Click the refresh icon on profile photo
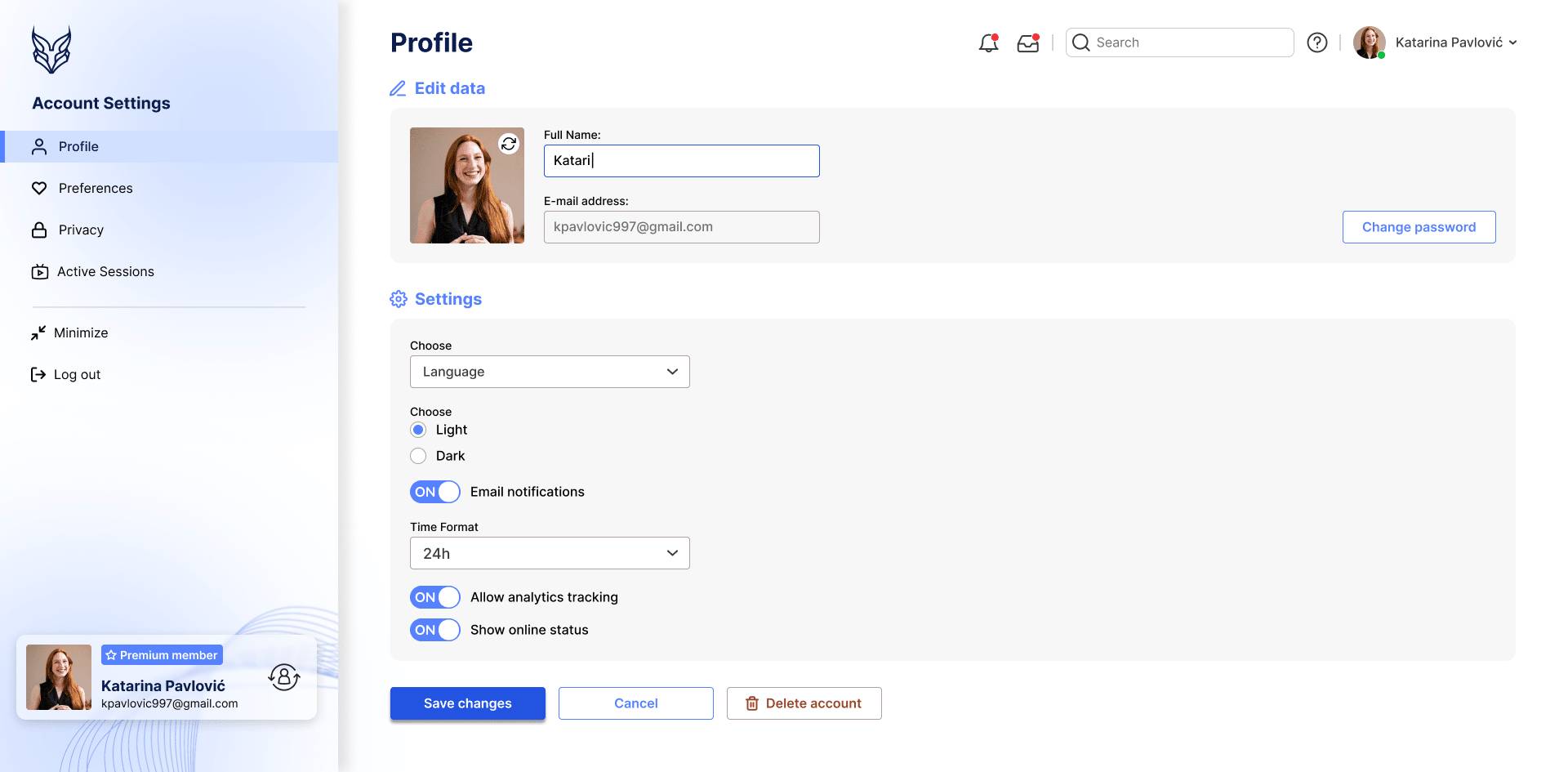This screenshot has width=1568, height=772. [x=509, y=144]
